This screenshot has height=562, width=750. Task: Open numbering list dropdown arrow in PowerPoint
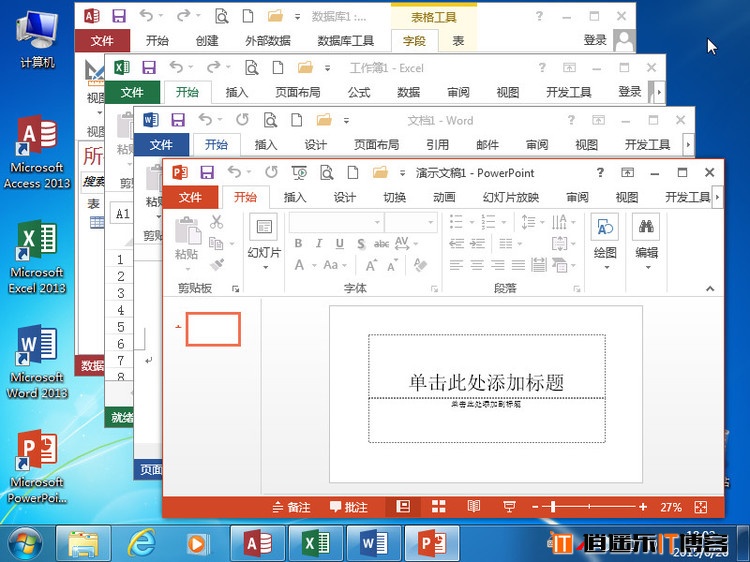pyautogui.click(x=504, y=222)
